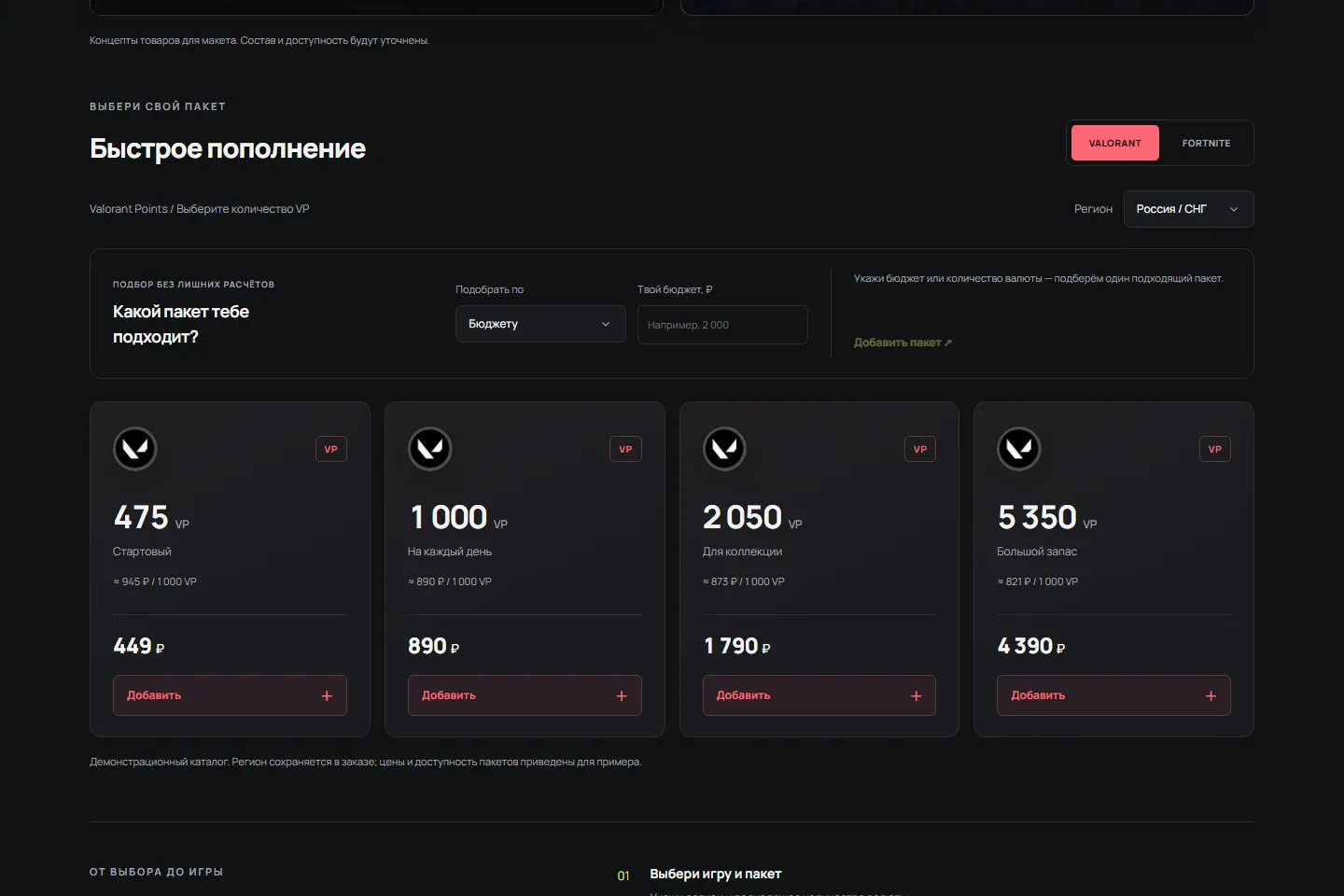Click the 5 350 VP amount
1344x896 pixels.
coord(1047,517)
